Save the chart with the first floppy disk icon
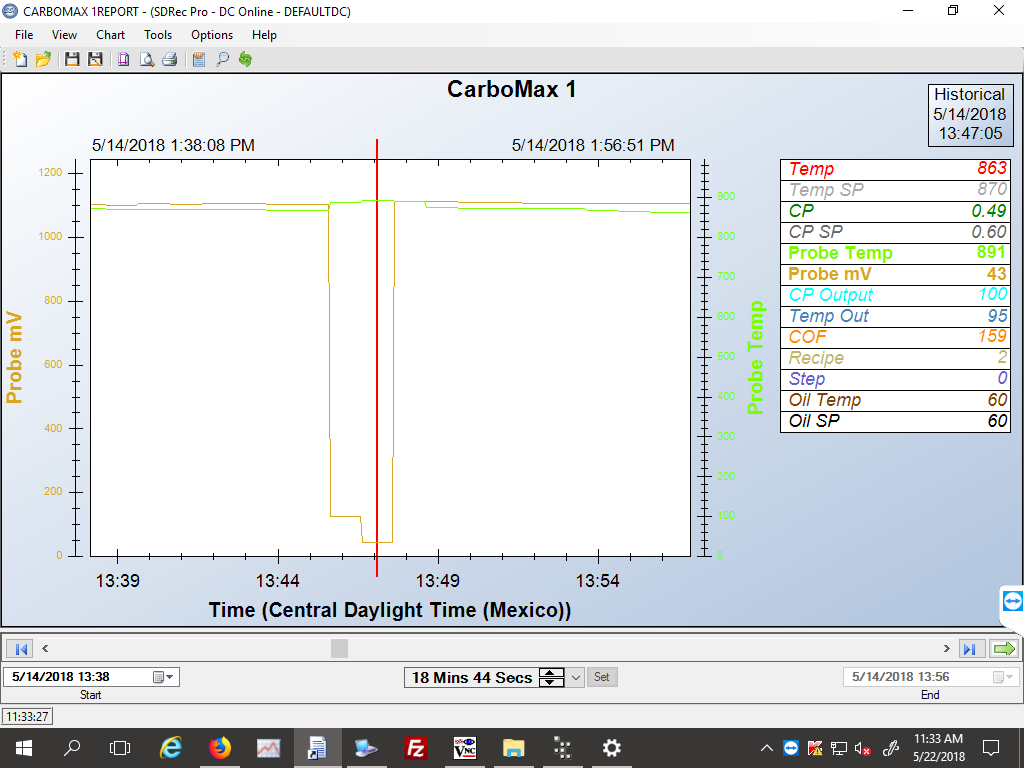 pos(72,59)
